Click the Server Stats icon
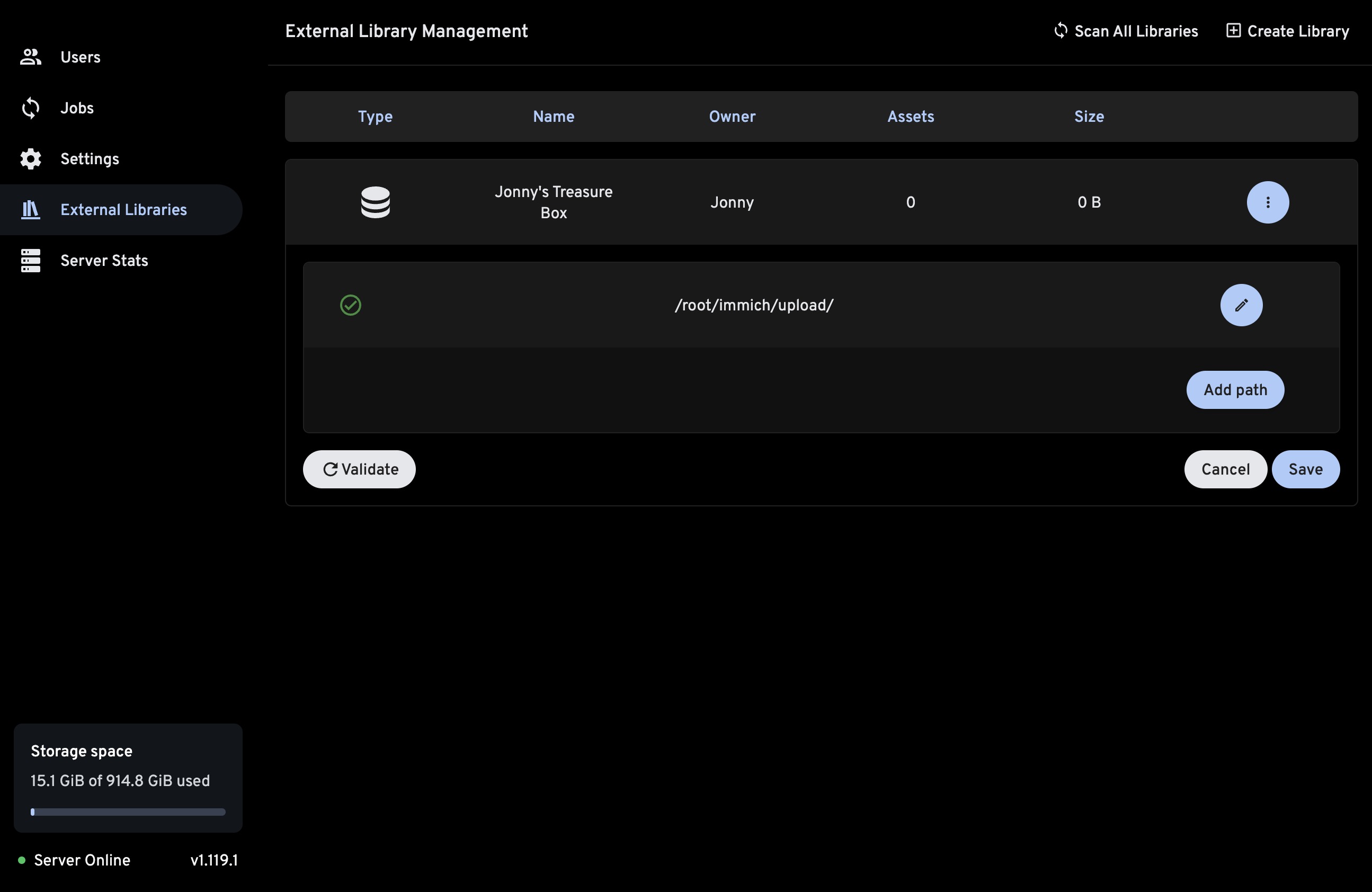Viewport: 1372px width, 892px height. click(30, 260)
